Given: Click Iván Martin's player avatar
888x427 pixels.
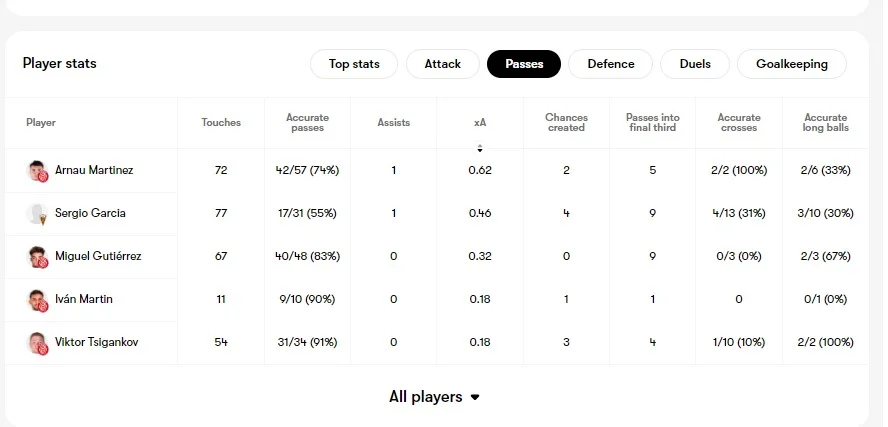Looking at the screenshot, I should [38, 300].
